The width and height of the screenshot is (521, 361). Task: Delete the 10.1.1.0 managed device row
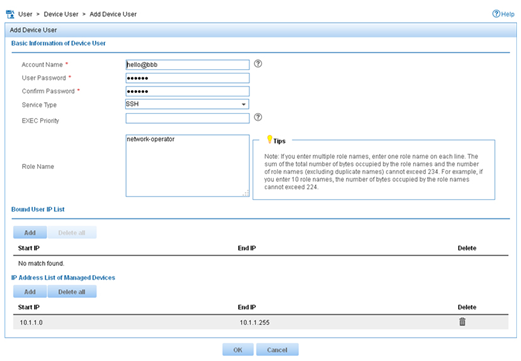pyautogui.click(x=462, y=322)
